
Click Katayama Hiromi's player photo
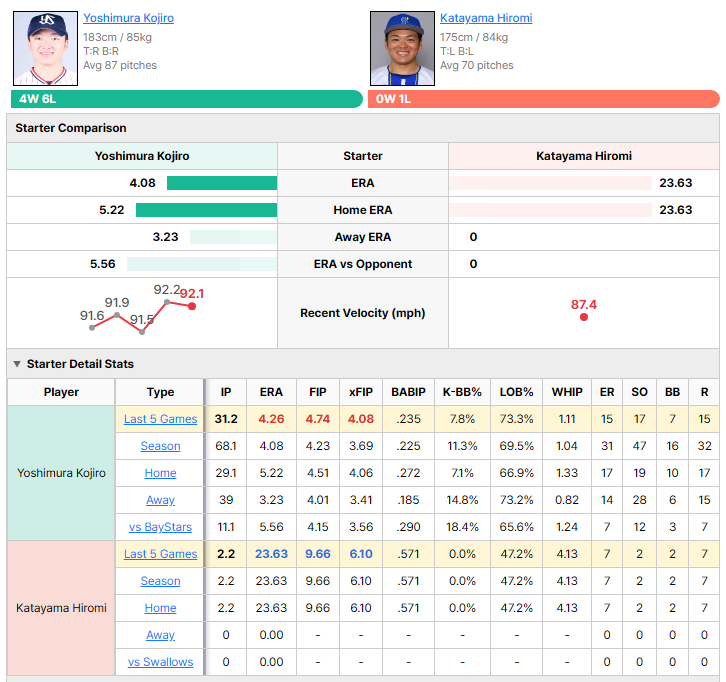click(x=402, y=49)
